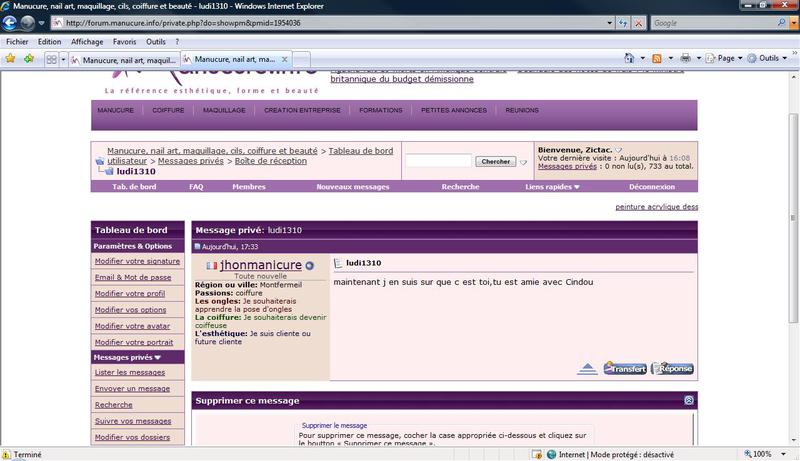
Task: Click the scroll-to-top arrow in message
Action: tap(587, 369)
